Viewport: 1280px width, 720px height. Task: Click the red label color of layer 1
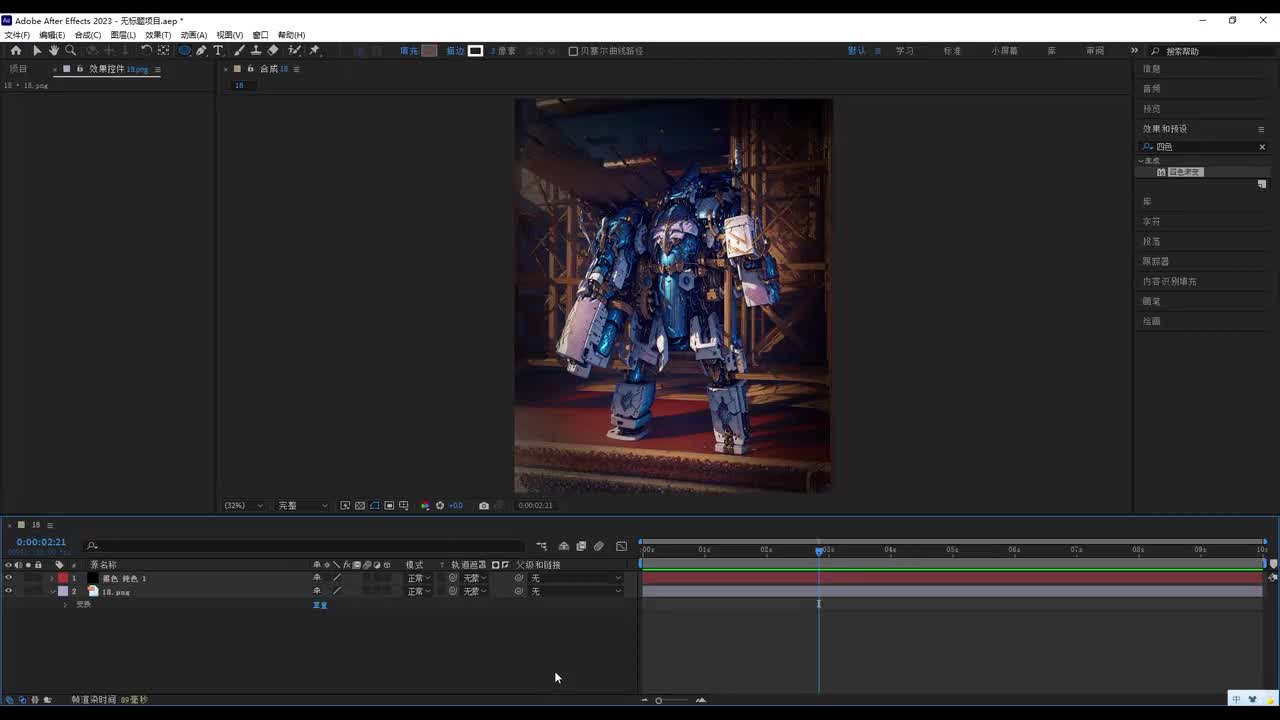coord(63,578)
